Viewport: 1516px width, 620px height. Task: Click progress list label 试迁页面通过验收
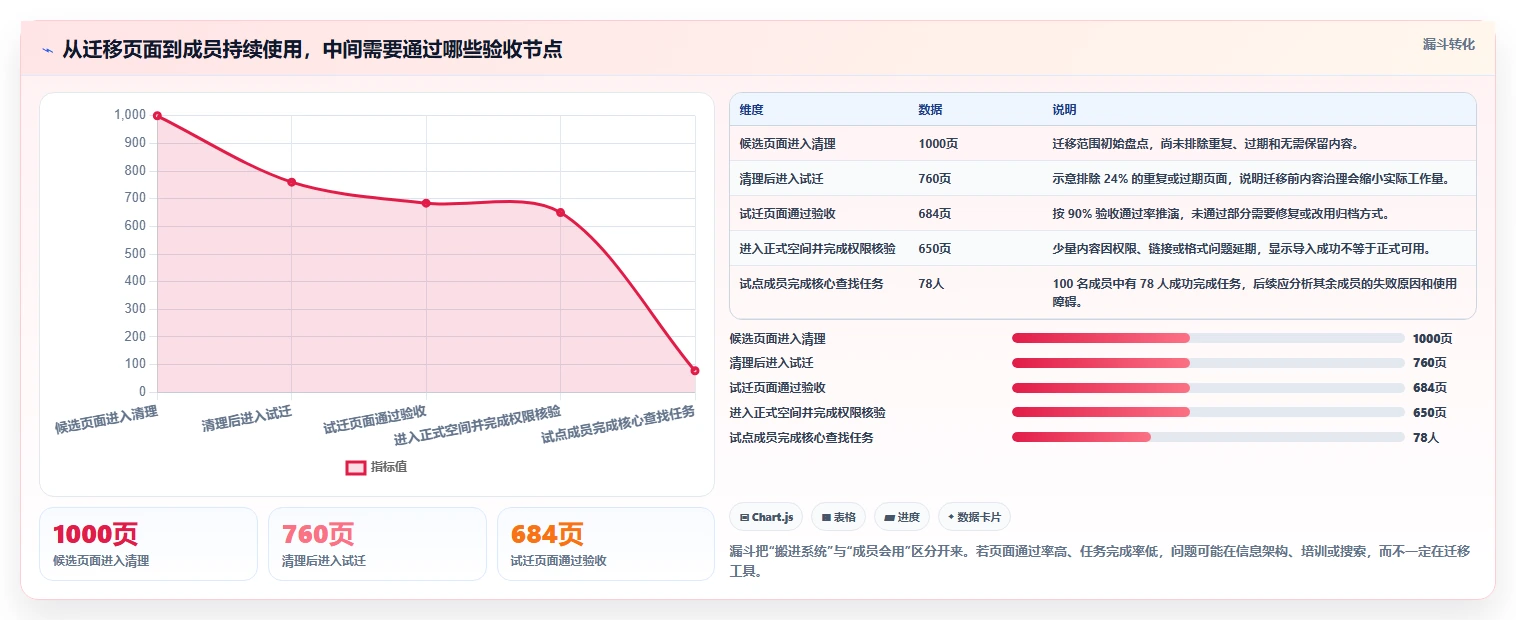[778, 388]
